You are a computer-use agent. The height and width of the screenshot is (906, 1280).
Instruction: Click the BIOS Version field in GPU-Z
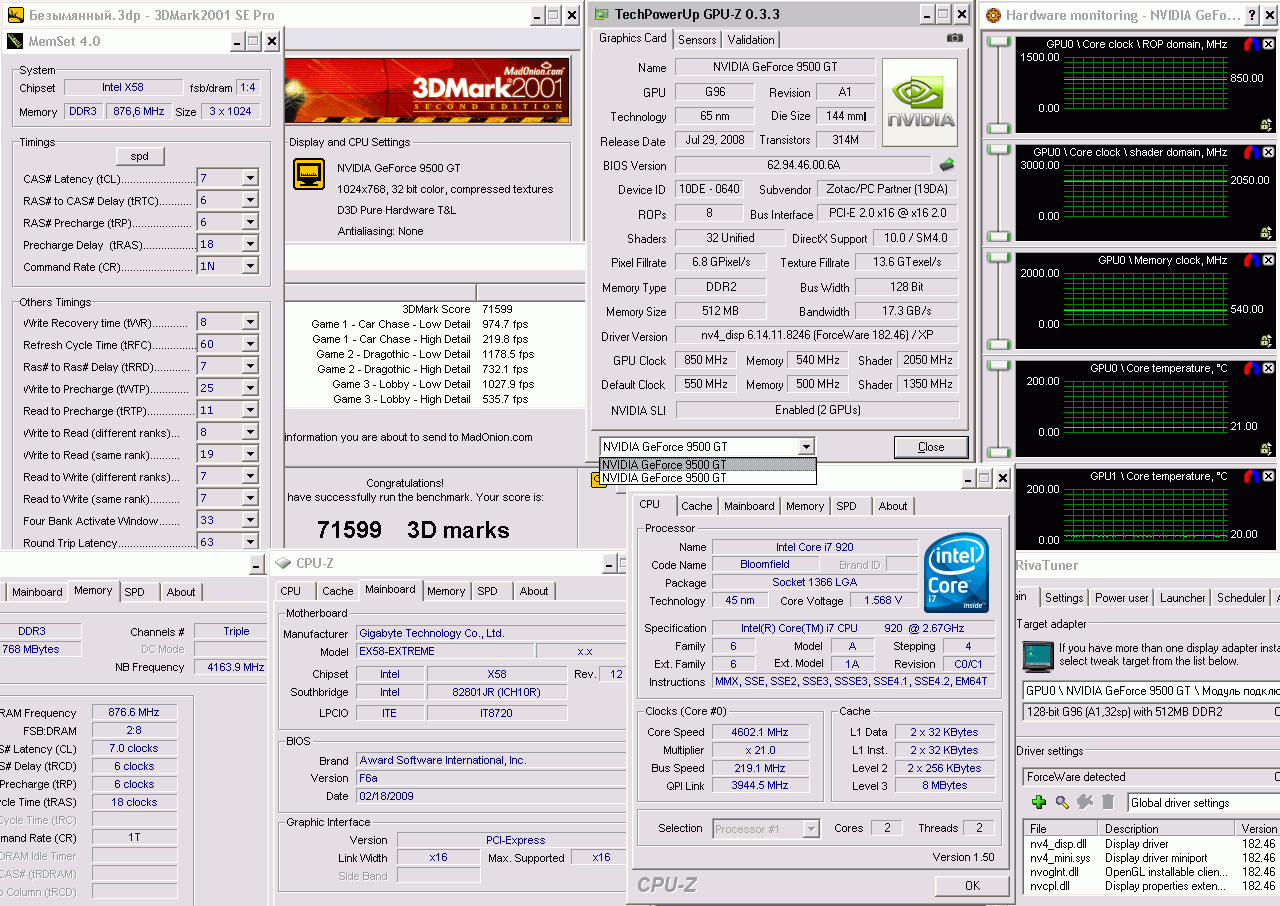point(804,165)
